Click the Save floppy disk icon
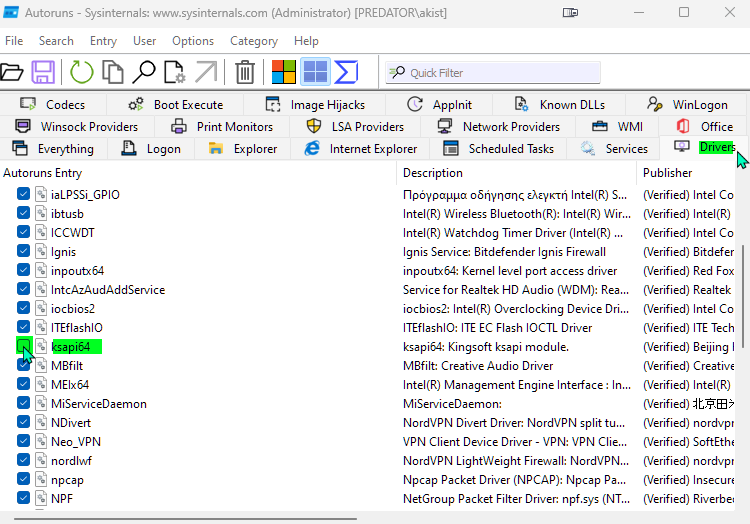The height and width of the screenshot is (524, 750). (x=43, y=72)
